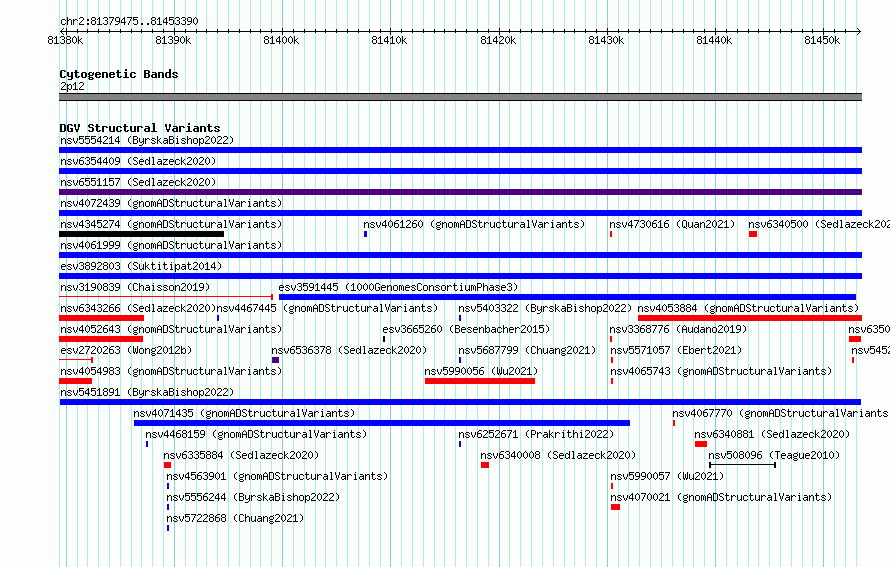The width and height of the screenshot is (890, 567).
Task: Click the nsv5554214 (ByrskaBishop2022) variant label
Action: tap(147, 140)
